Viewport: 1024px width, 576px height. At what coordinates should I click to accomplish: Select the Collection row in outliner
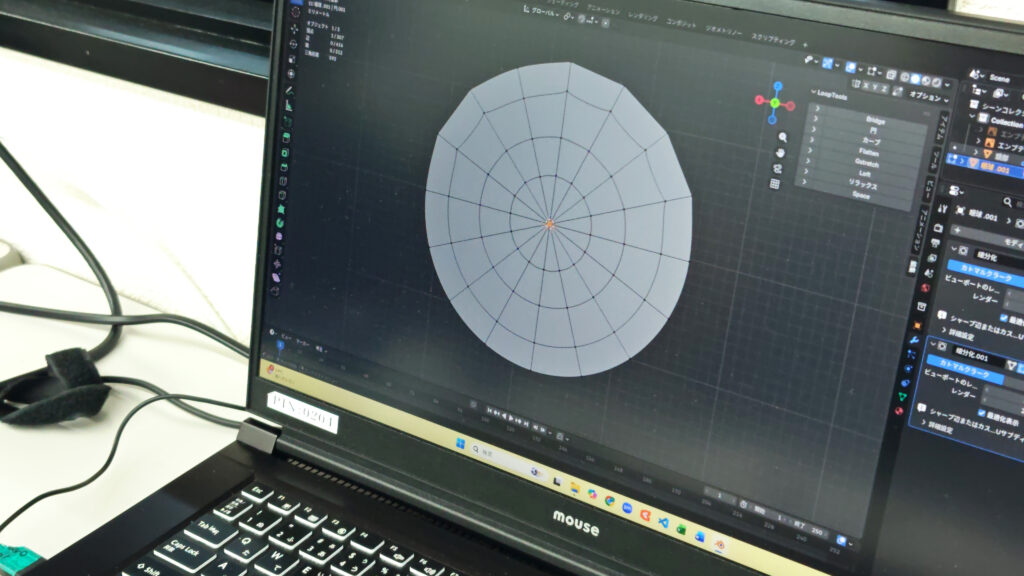(999, 122)
